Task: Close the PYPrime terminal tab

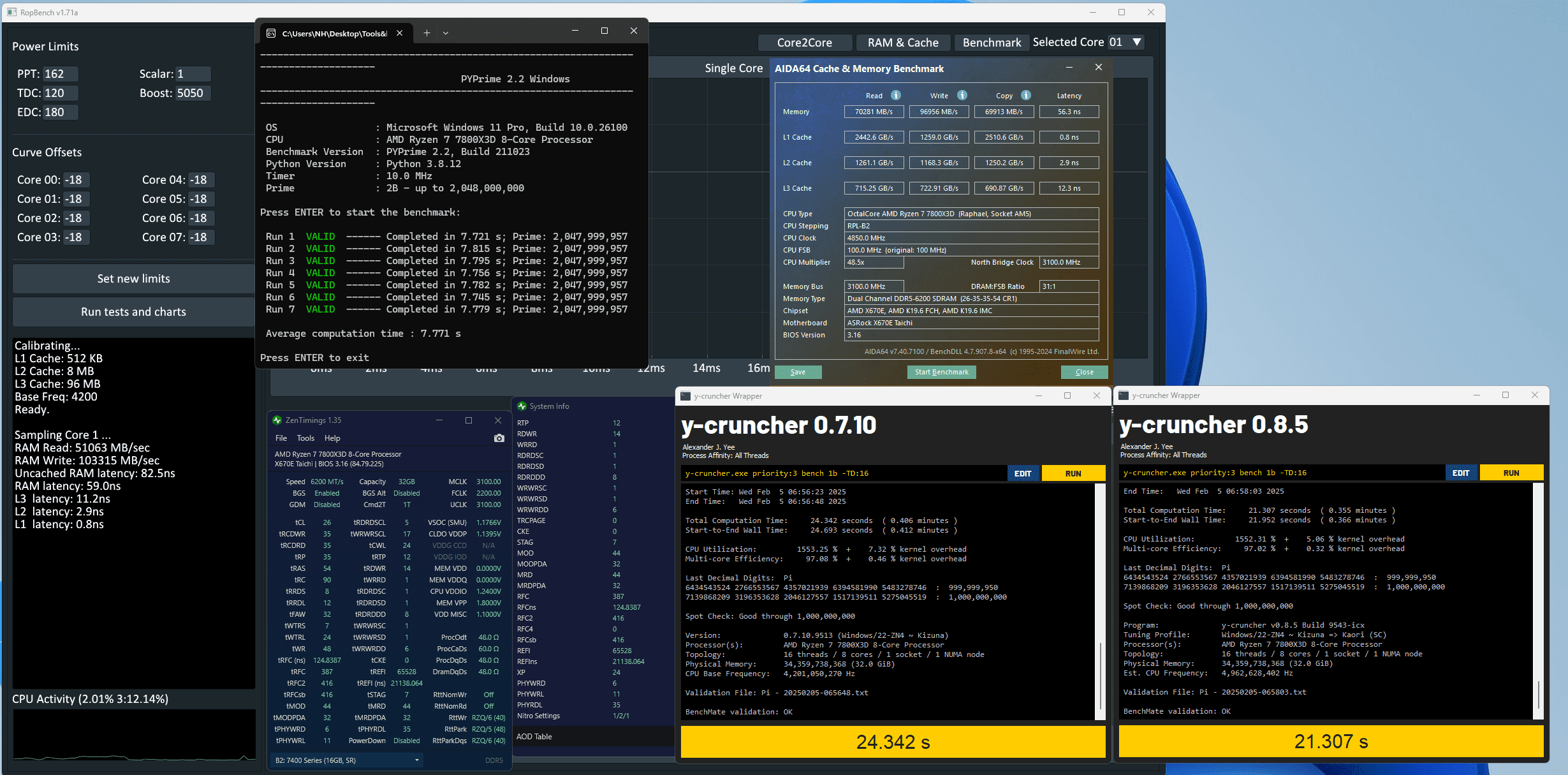Action: [x=400, y=33]
